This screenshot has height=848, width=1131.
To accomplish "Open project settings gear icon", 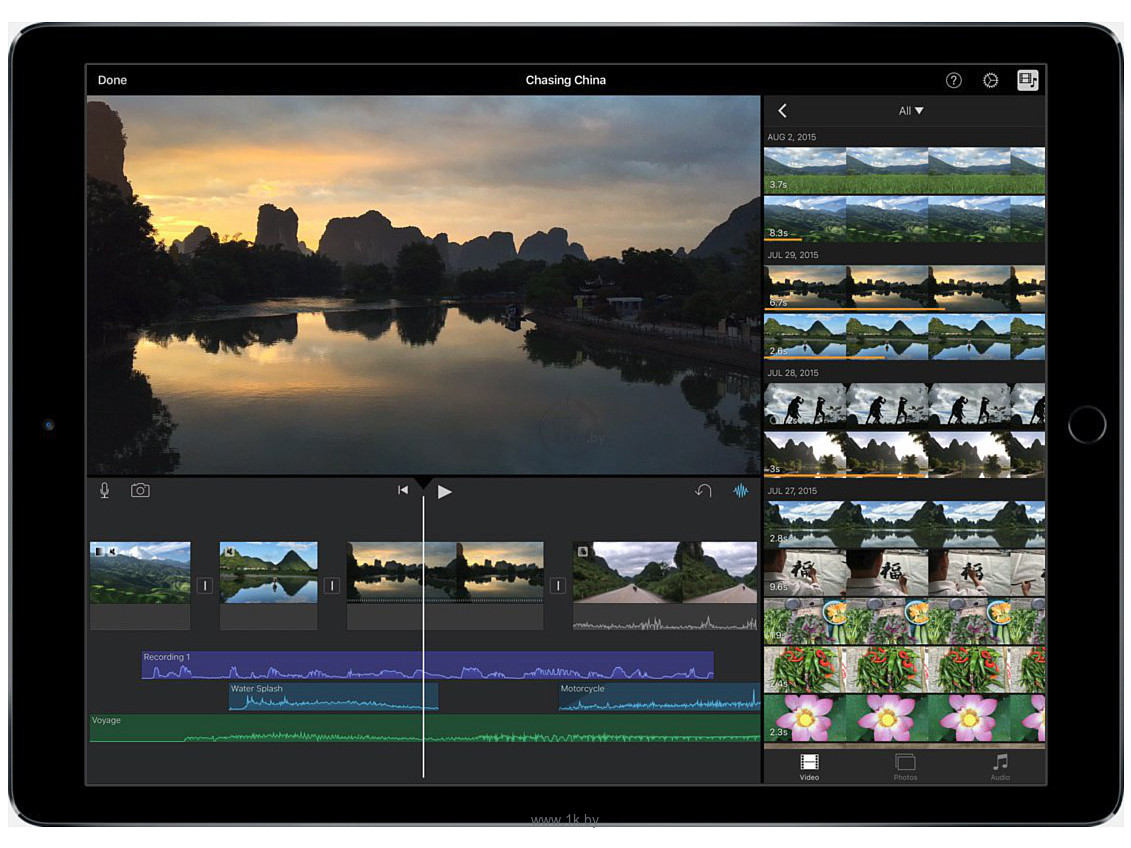I will (990, 80).
